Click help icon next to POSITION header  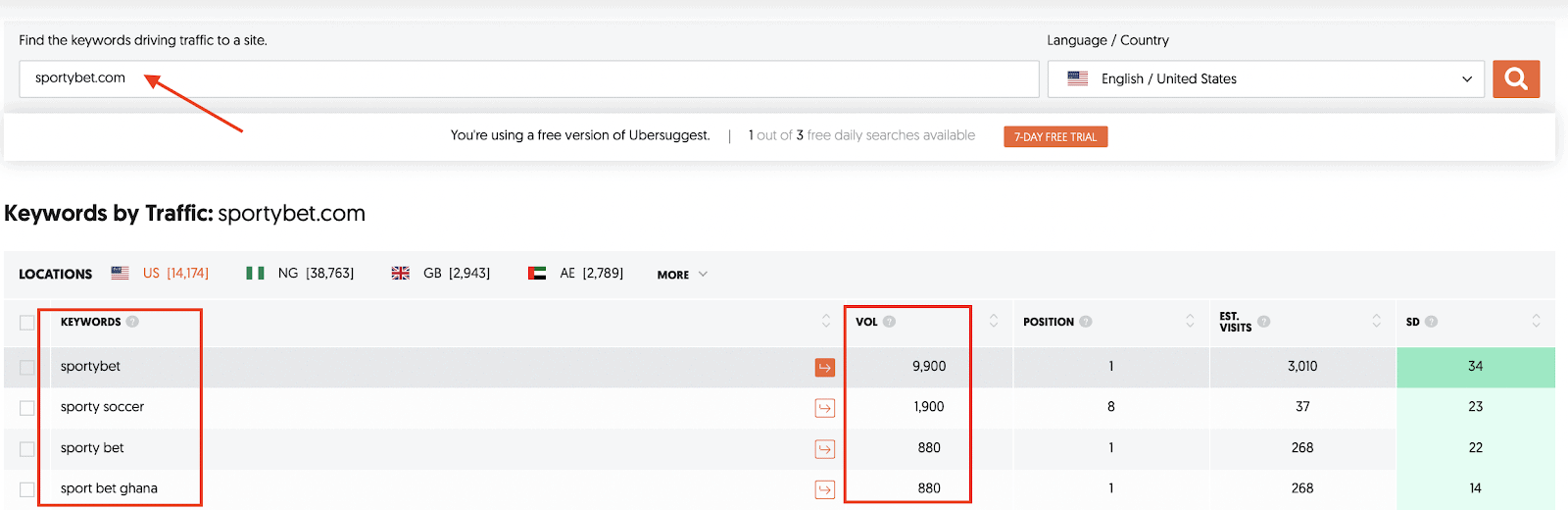point(1086,322)
